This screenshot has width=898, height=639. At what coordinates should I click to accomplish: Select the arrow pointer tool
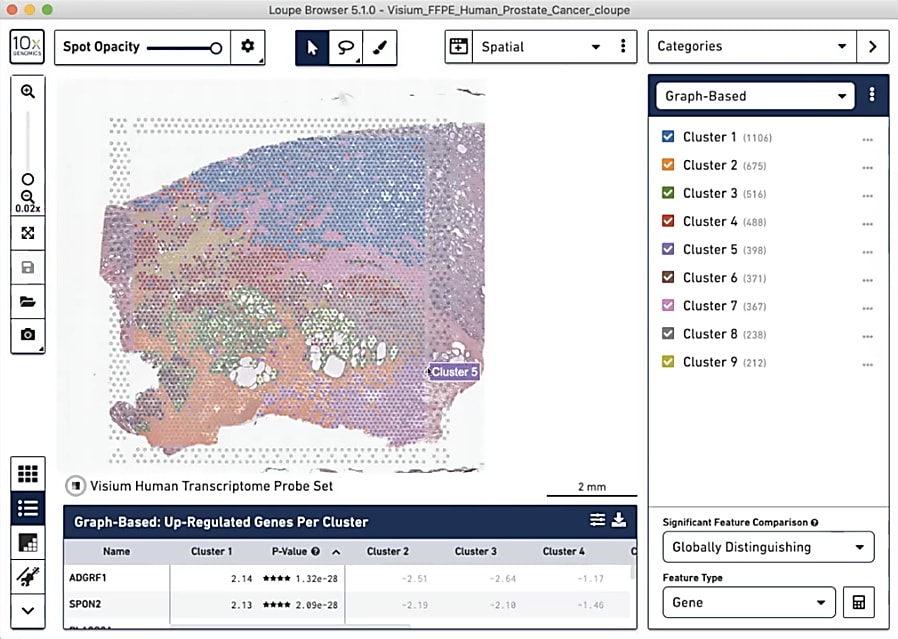point(311,47)
